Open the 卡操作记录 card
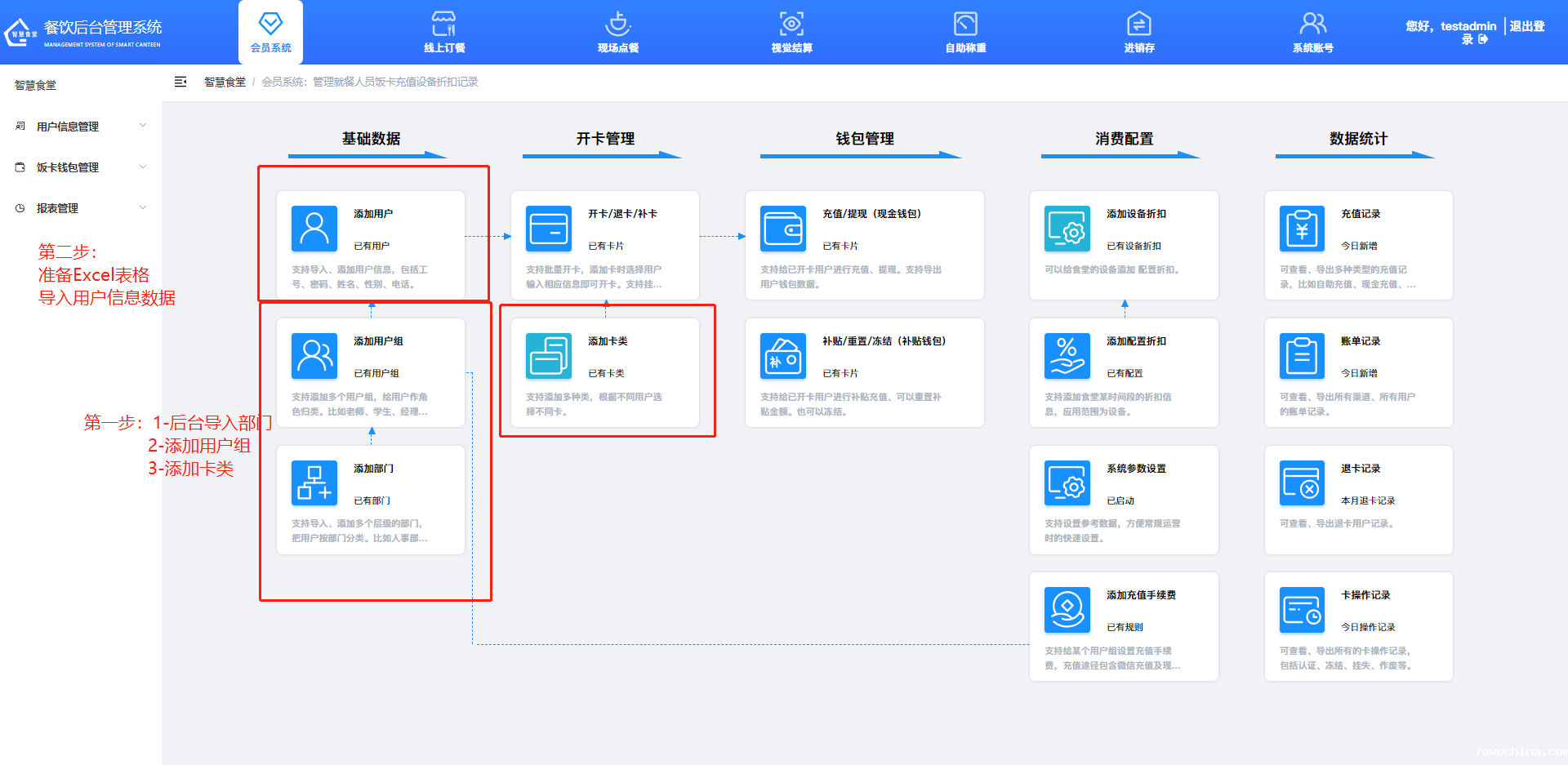This screenshot has height=765, width=1568. [x=1358, y=625]
